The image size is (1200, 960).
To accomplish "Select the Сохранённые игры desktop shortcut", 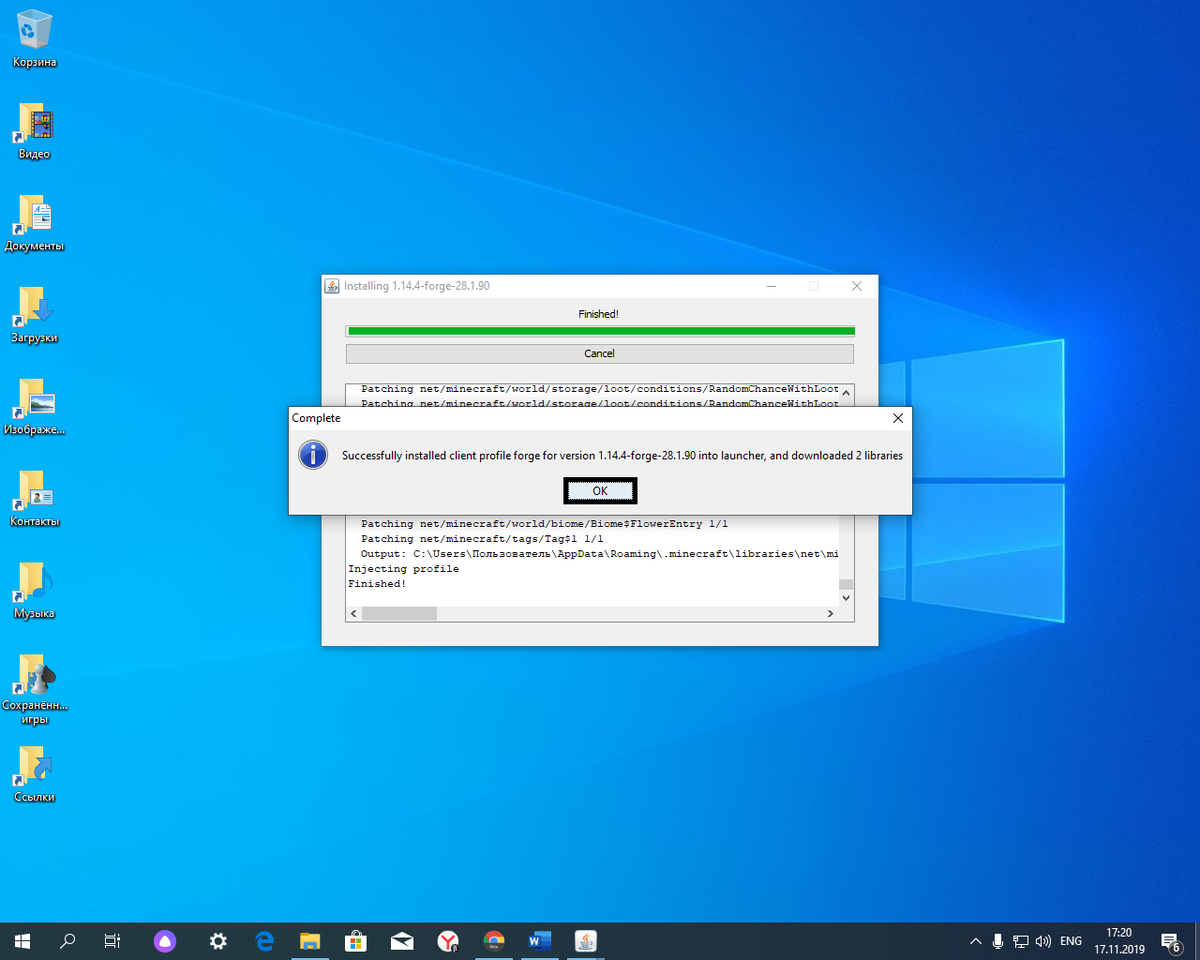I will tap(34, 690).
